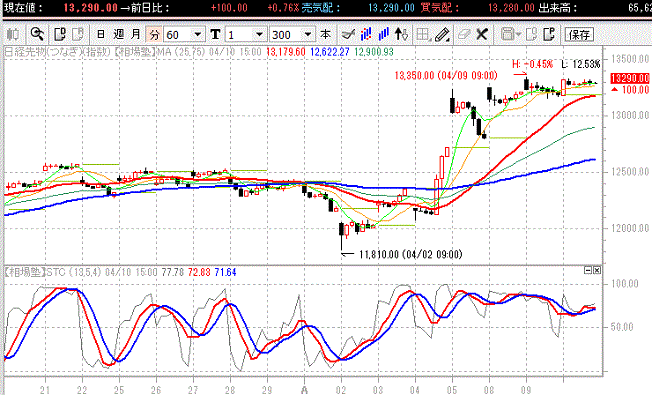Click the STC value 77.78
The height and width of the screenshot is (395, 652).
coord(173,272)
